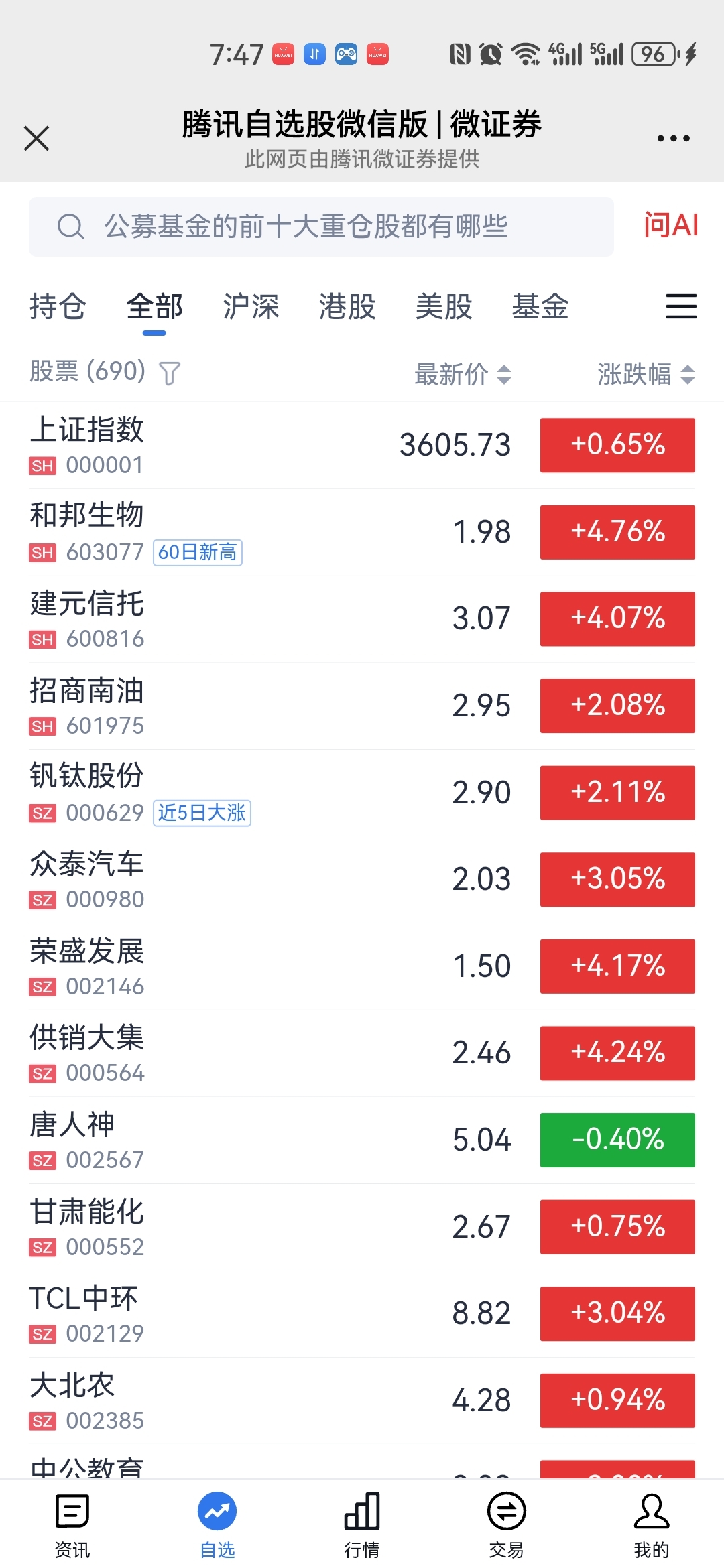Focus the fund holdings search field

tap(321, 226)
